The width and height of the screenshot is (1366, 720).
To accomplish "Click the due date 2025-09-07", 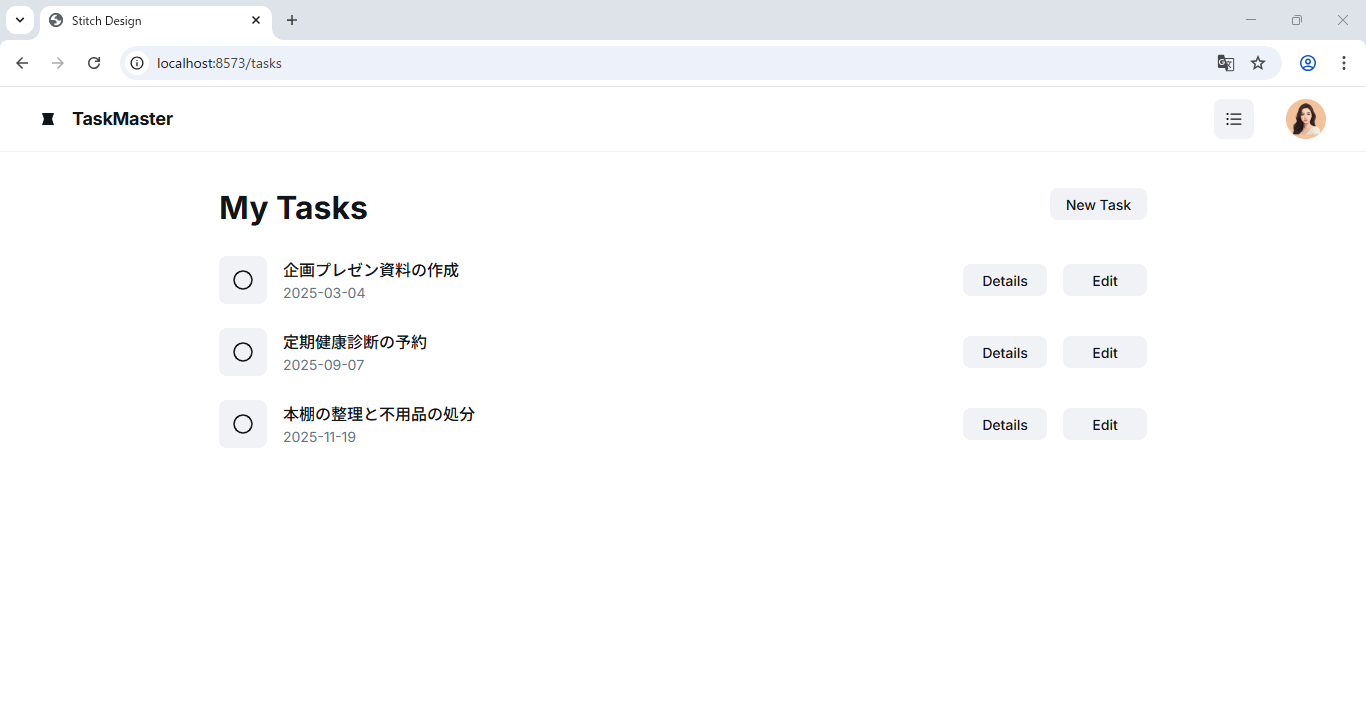I will click(x=324, y=365).
